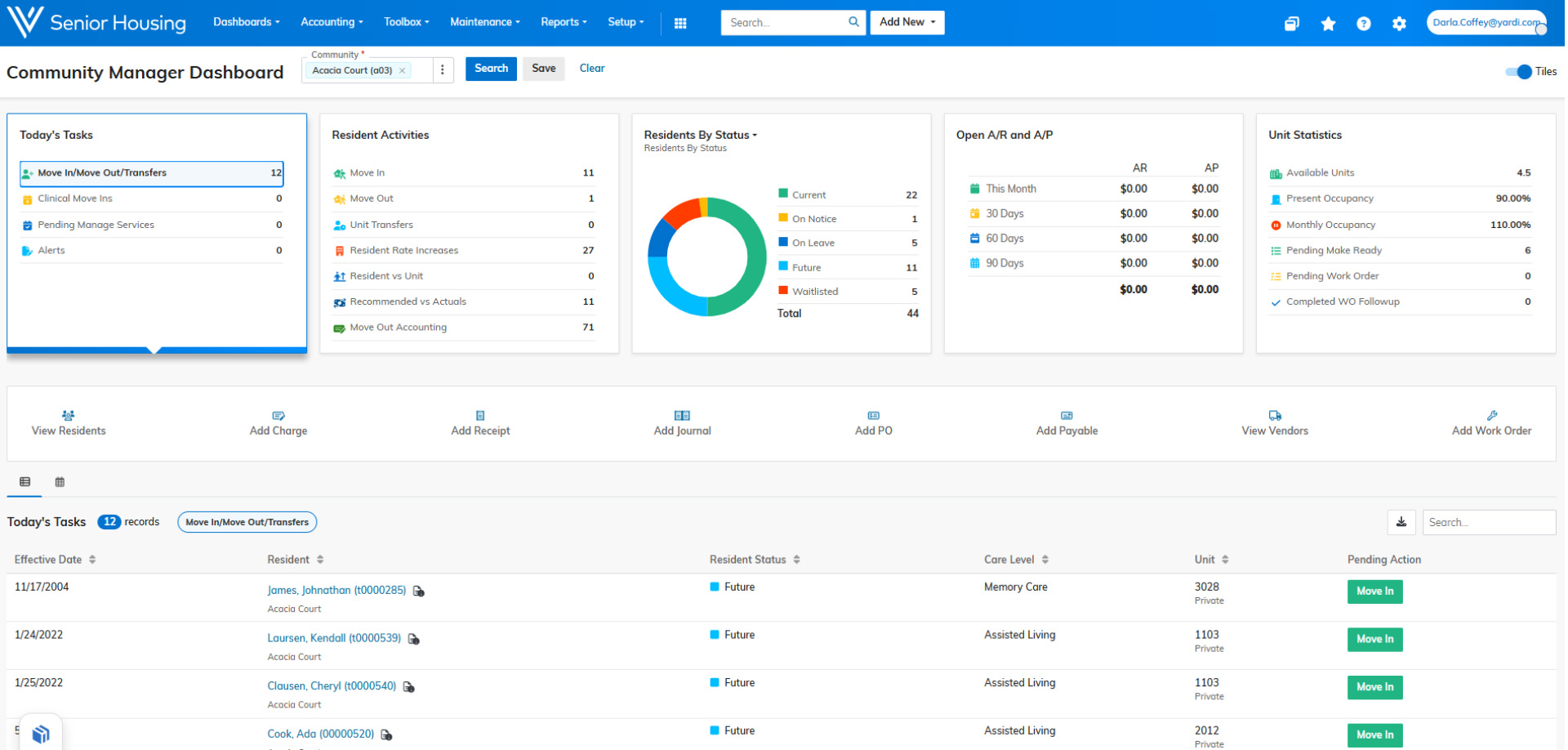
Task: Open the Add New dropdown
Action: pyautogui.click(x=906, y=22)
